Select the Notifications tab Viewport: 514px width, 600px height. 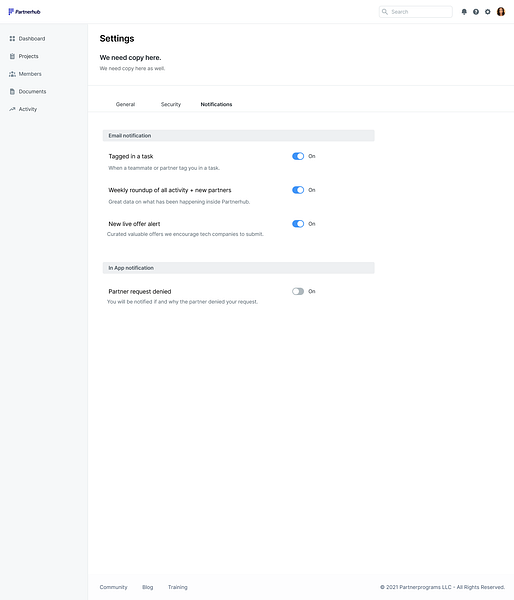coord(216,104)
